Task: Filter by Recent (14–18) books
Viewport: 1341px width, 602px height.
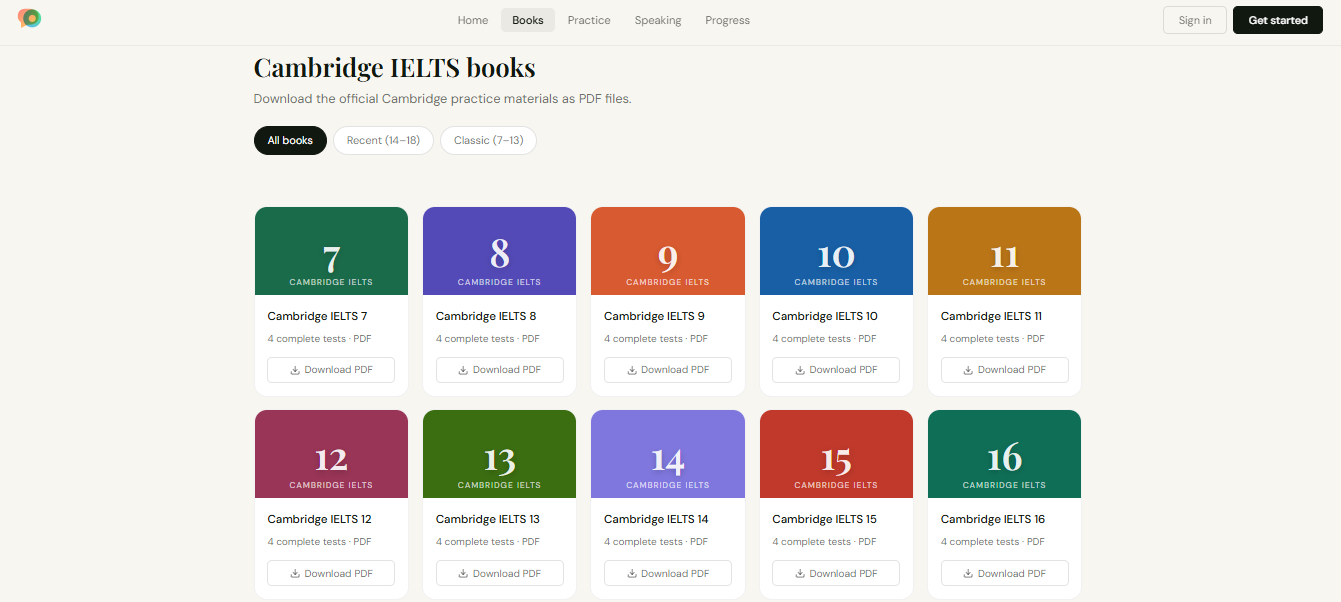Action: point(383,140)
